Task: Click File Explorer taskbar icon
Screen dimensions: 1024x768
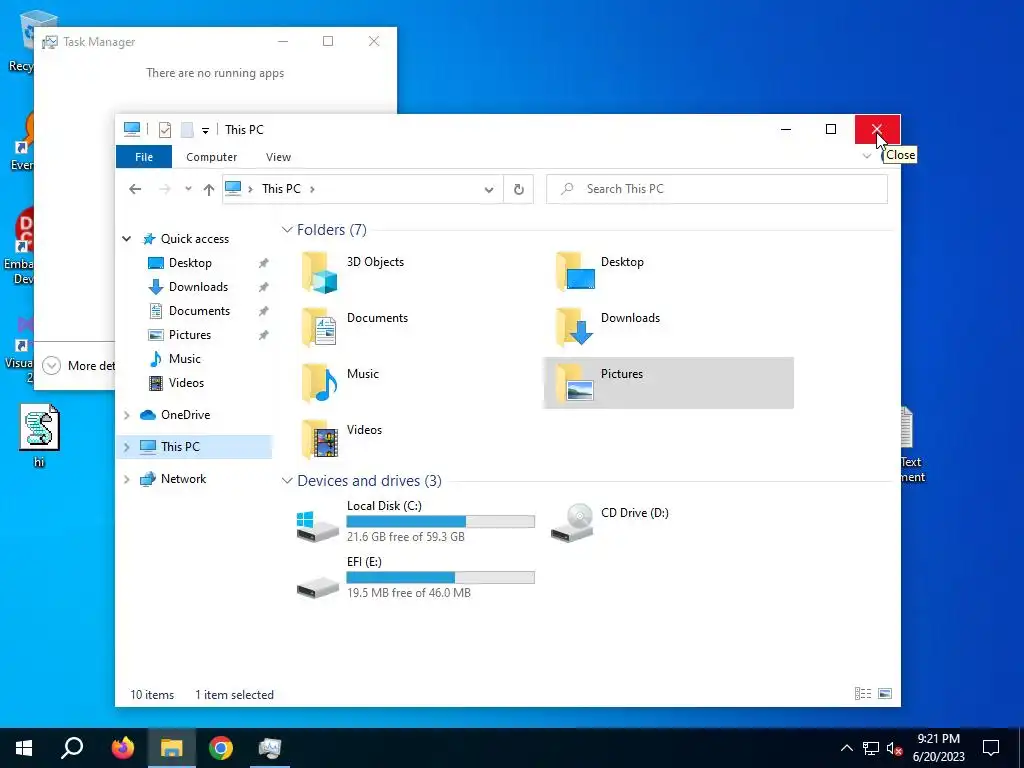Action: tap(172, 748)
